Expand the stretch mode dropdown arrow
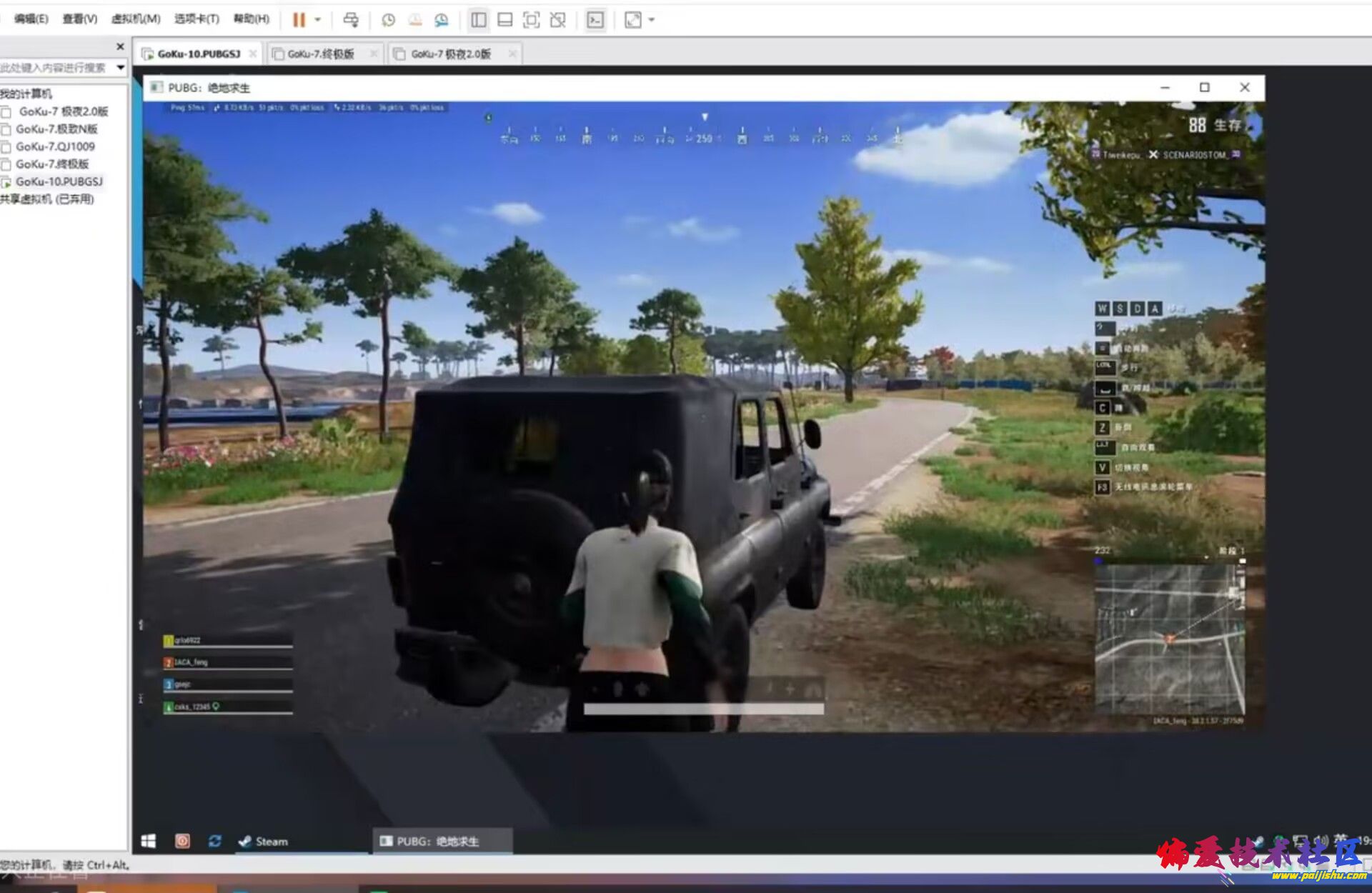The width and height of the screenshot is (1372, 893). pyautogui.click(x=652, y=20)
